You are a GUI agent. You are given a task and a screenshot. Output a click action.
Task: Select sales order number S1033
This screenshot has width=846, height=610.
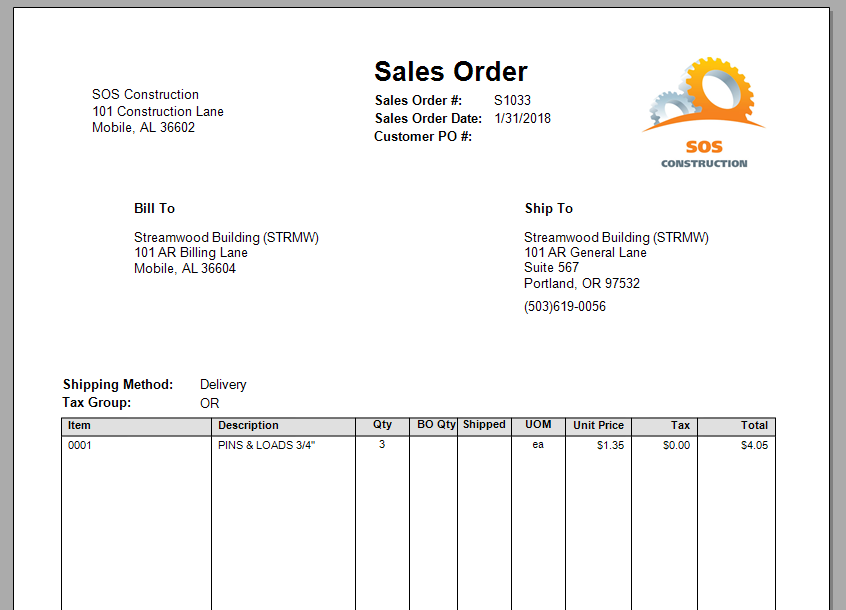512,100
